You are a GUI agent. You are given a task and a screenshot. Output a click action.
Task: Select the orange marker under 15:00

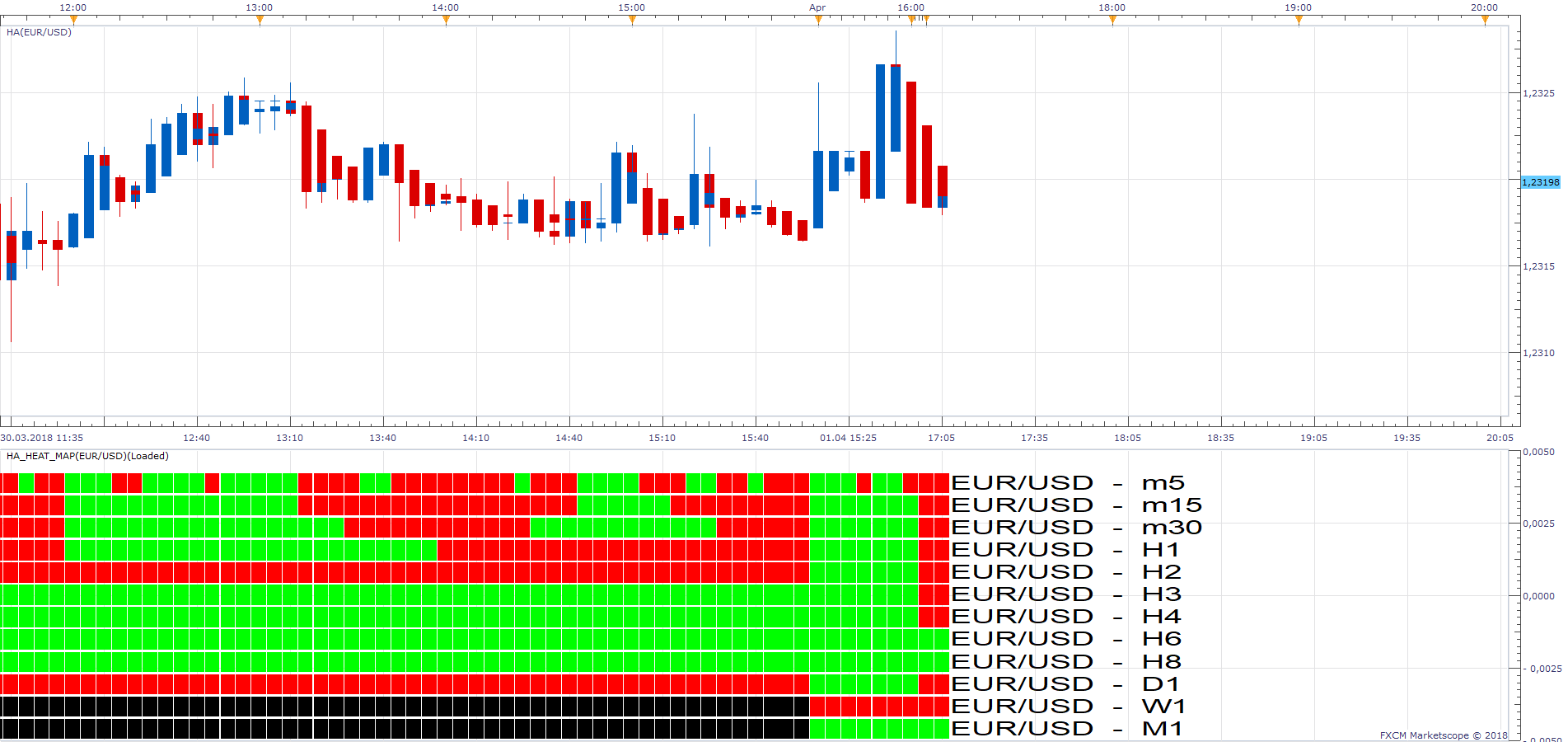pyautogui.click(x=632, y=21)
